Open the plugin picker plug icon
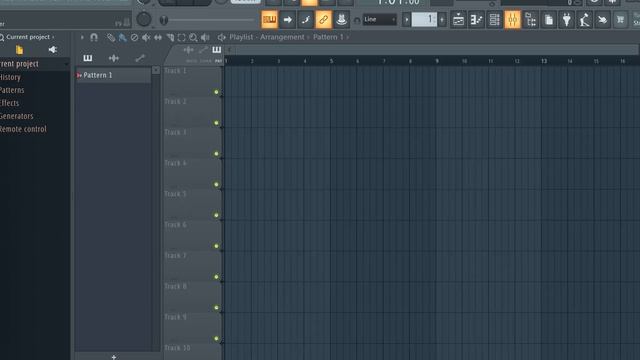 (567, 20)
